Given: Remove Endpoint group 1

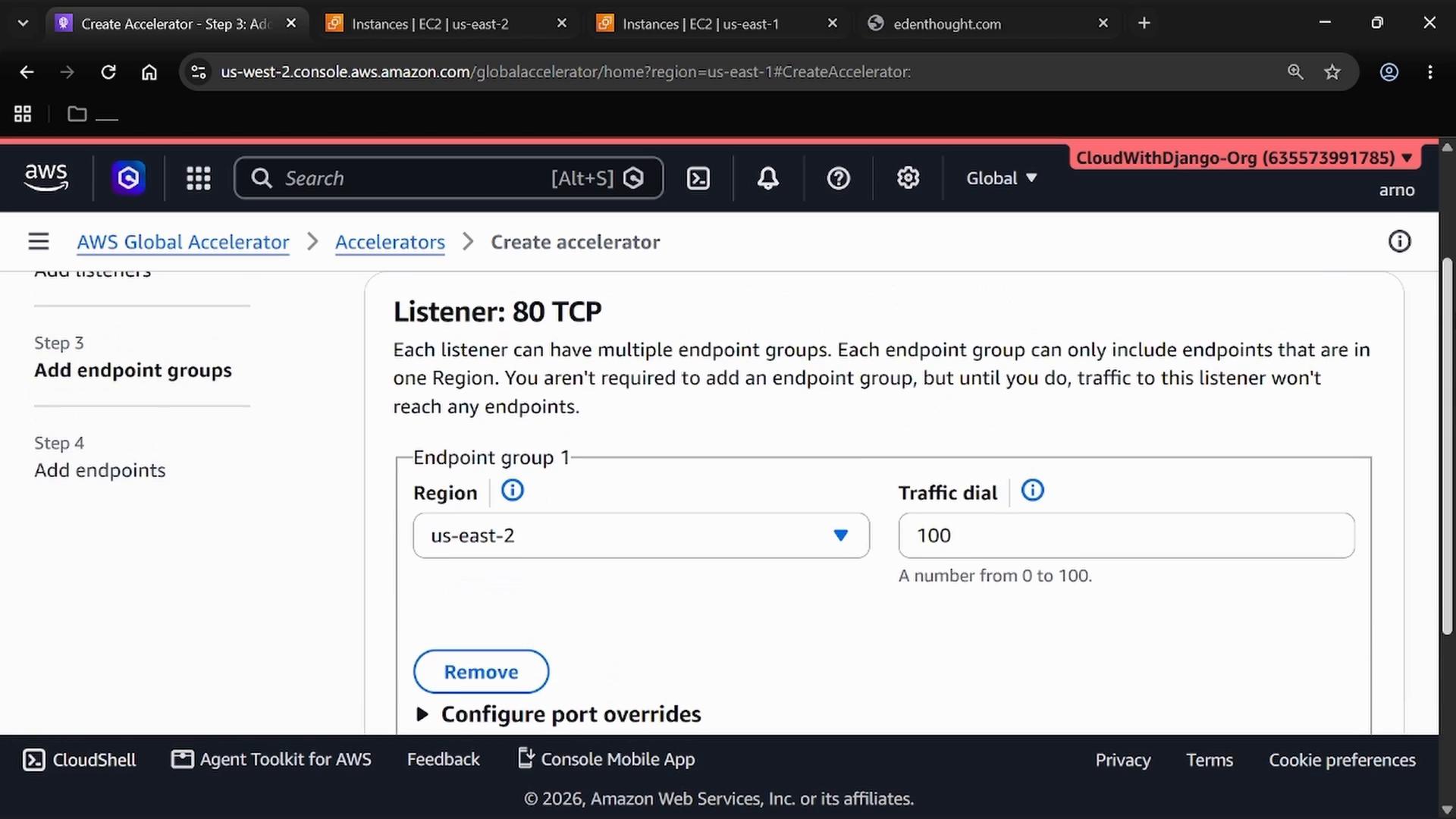Looking at the screenshot, I should (481, 672).
